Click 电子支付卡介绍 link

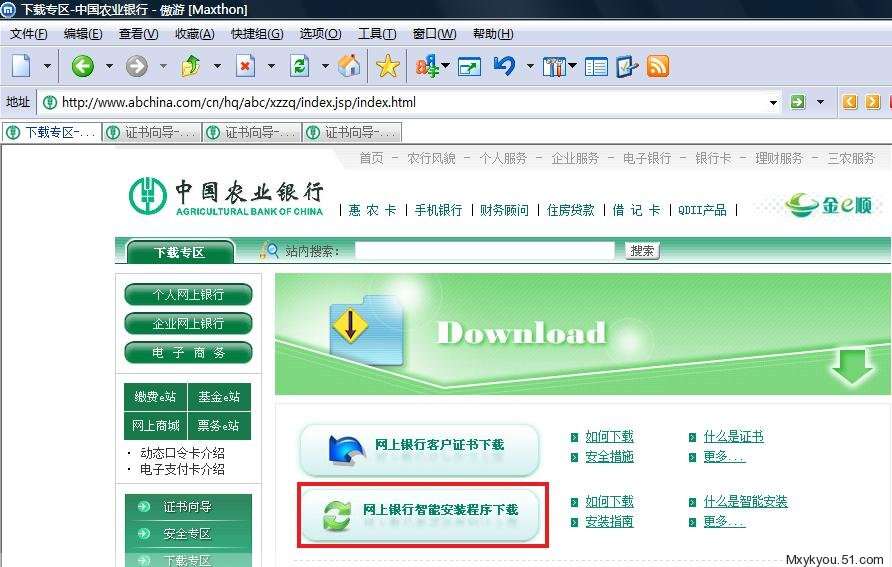182,469
